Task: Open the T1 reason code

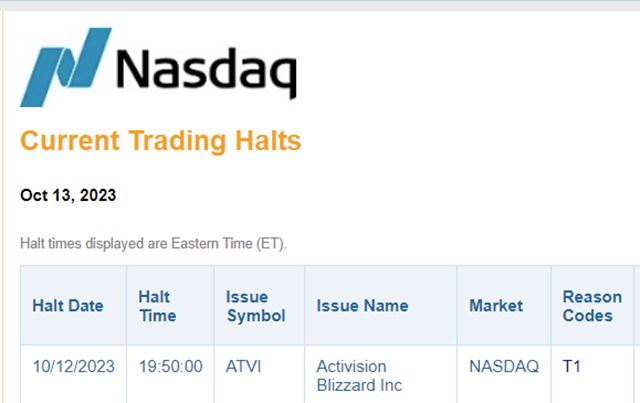Action: [571, 367]
